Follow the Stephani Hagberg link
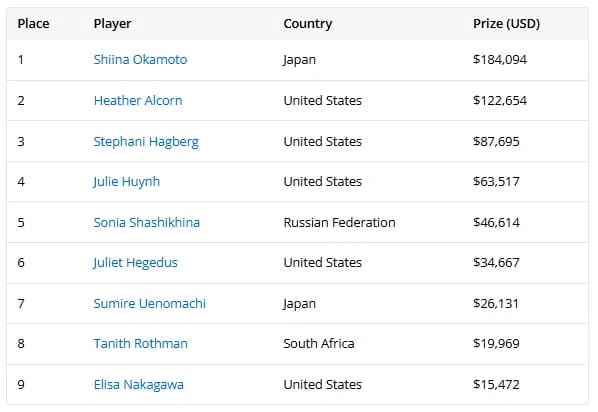 click(x=146, y=142)
